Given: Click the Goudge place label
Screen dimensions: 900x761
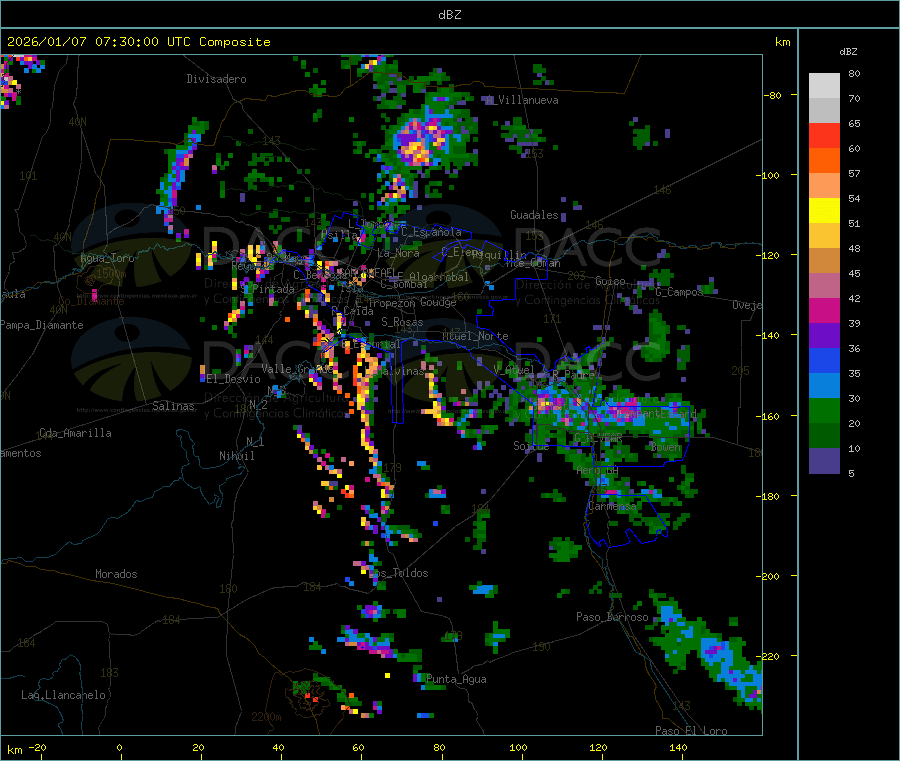Looking at the screenshot, I should pyautogui.click(x=439, y=302).
